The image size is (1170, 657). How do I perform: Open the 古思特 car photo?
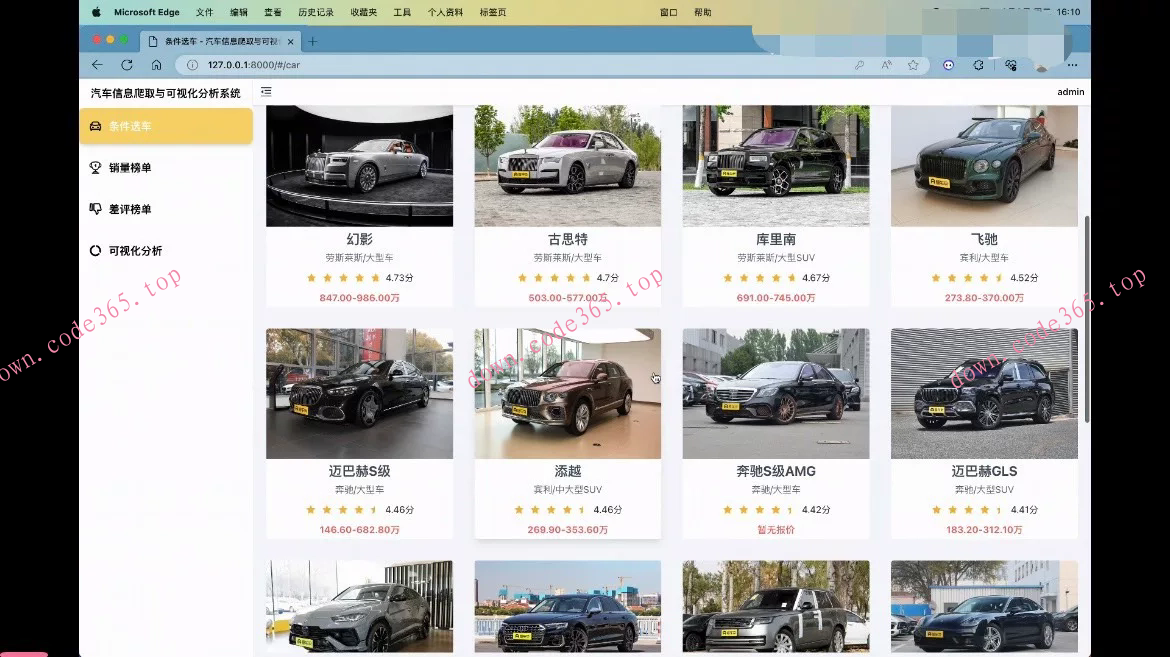click(568, 166)
